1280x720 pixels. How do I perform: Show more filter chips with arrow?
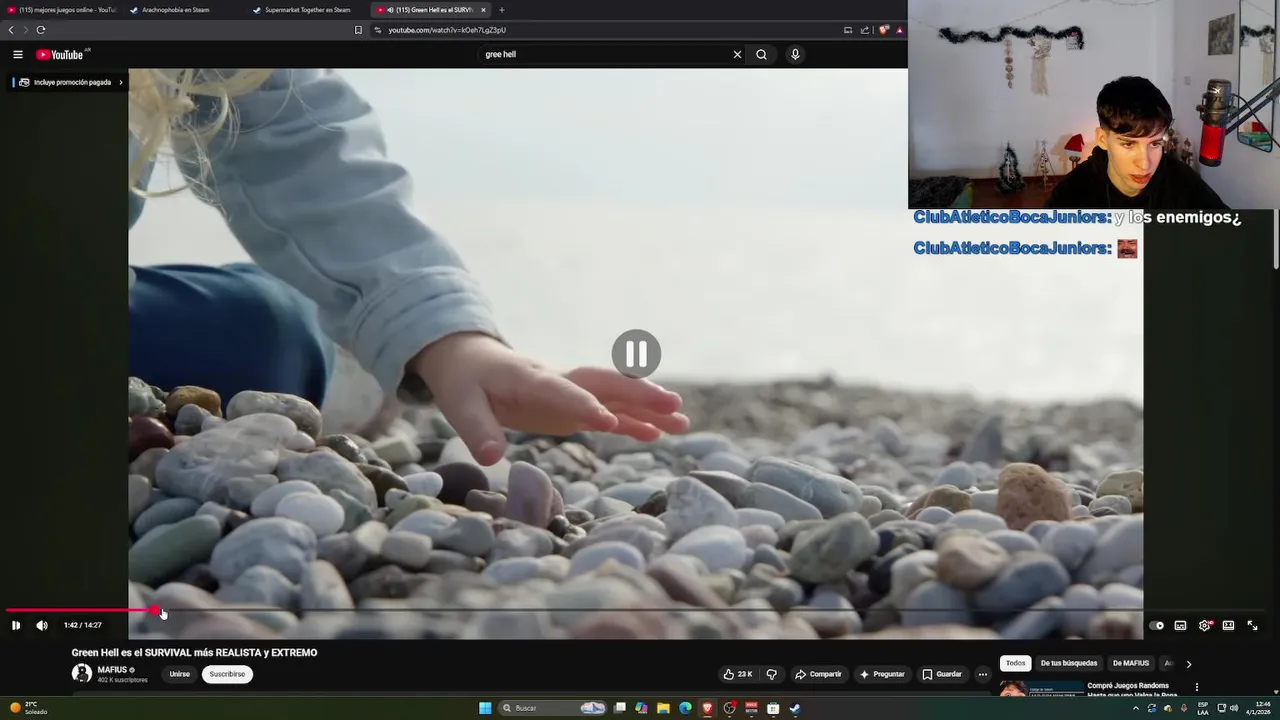coord(1188,664)
